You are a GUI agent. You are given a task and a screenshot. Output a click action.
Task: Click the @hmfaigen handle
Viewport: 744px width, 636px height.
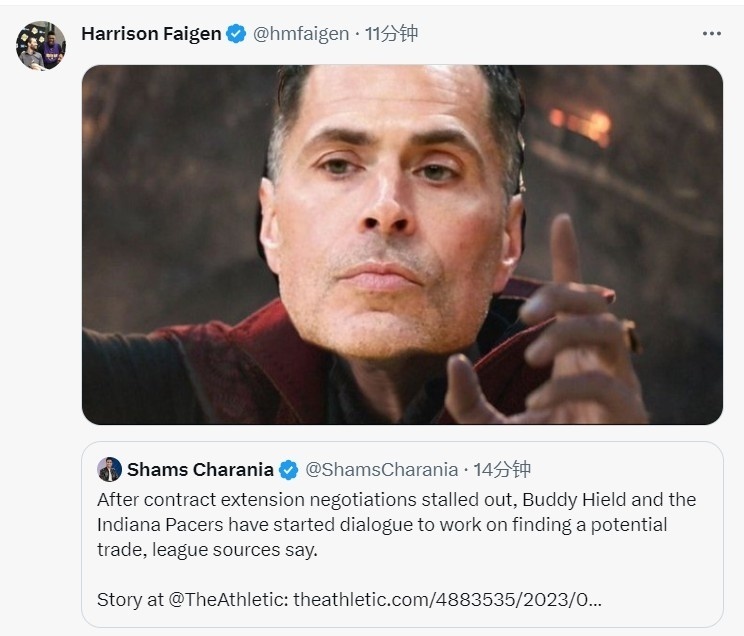pyautogui.click(x=300, y=34)
